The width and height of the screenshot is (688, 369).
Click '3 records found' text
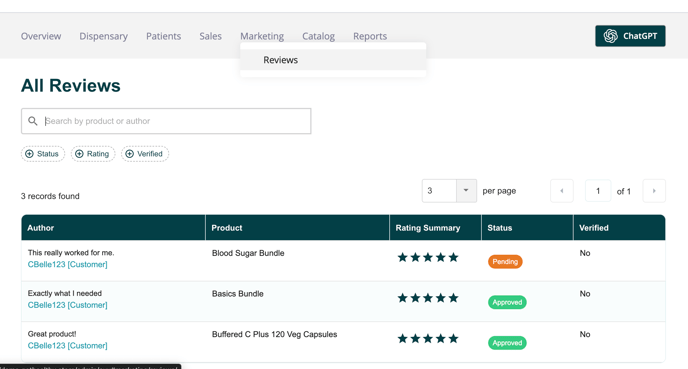click(x=50, y=196)
